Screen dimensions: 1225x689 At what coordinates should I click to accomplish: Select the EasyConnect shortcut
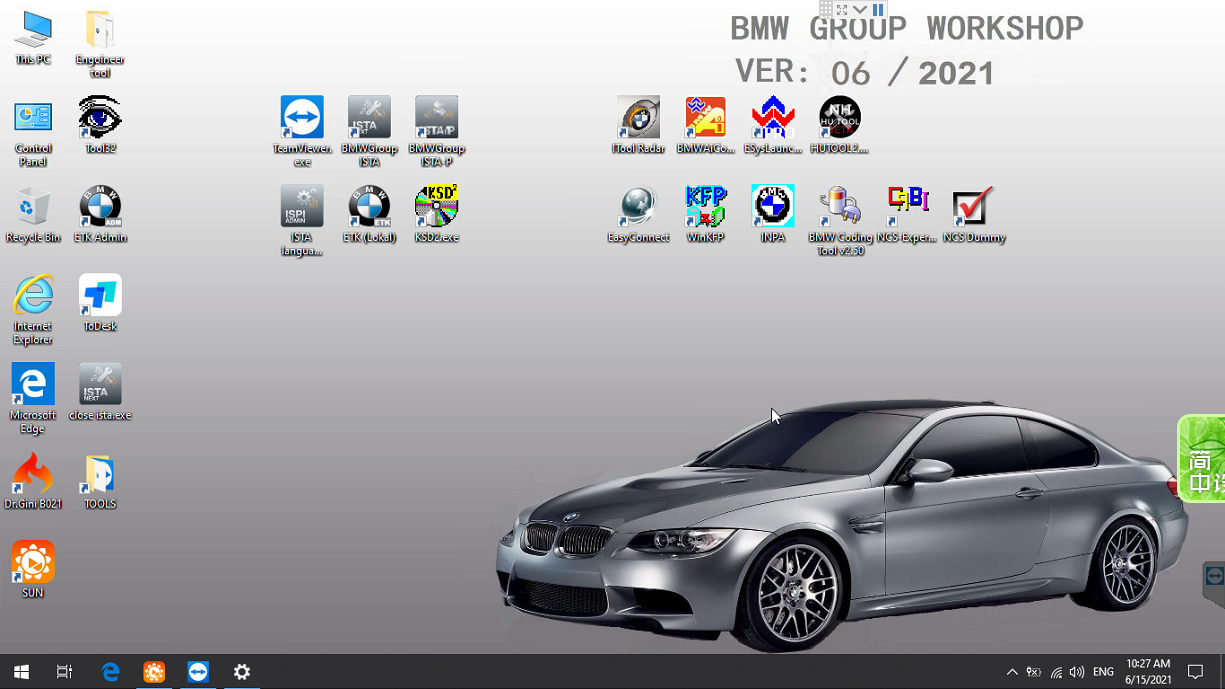[638, 215]
